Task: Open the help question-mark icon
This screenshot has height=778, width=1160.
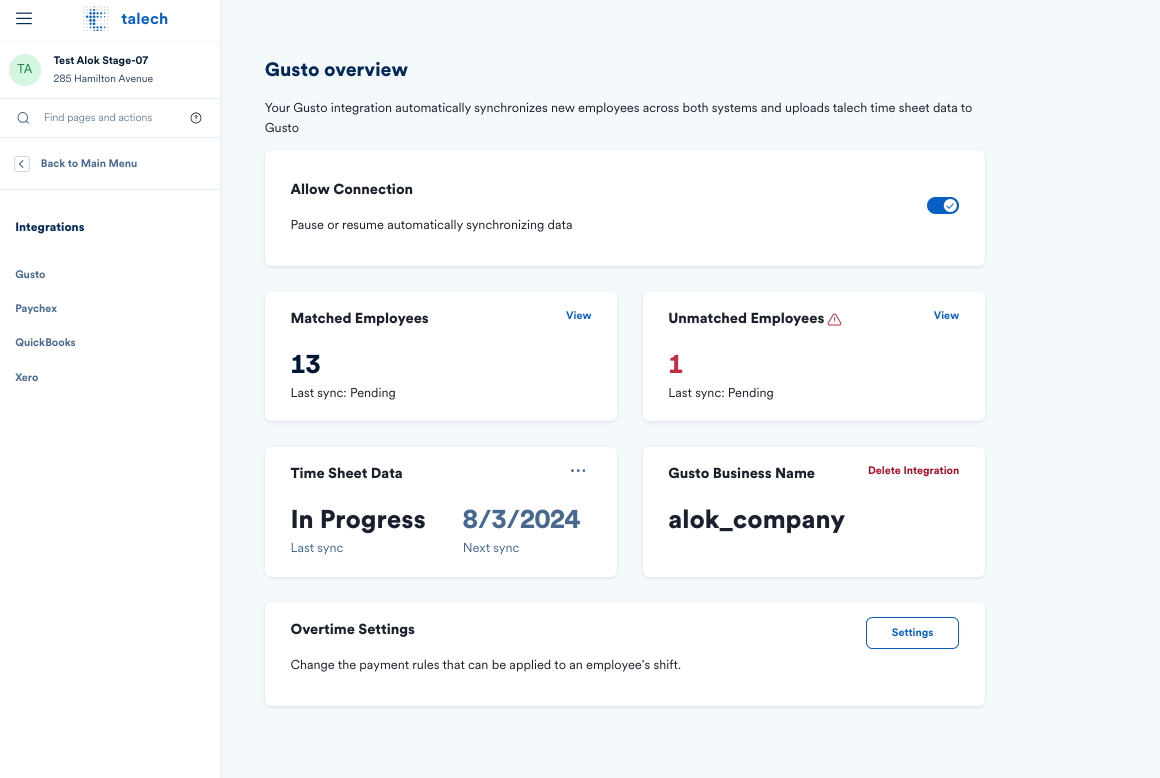Action: click(x=196, y=118)
